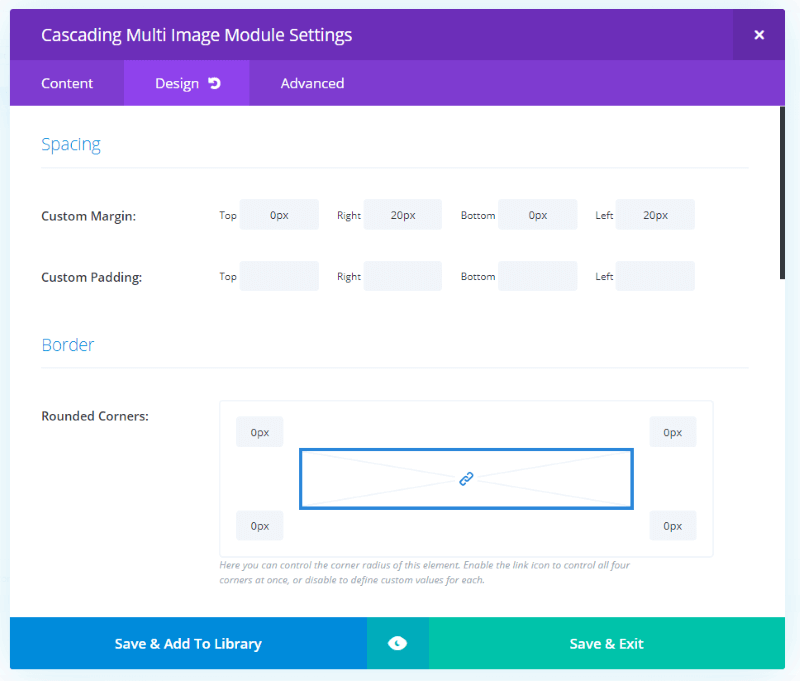
Task: Focus the Custom Margin Top field
Action: tap(279, 215)
